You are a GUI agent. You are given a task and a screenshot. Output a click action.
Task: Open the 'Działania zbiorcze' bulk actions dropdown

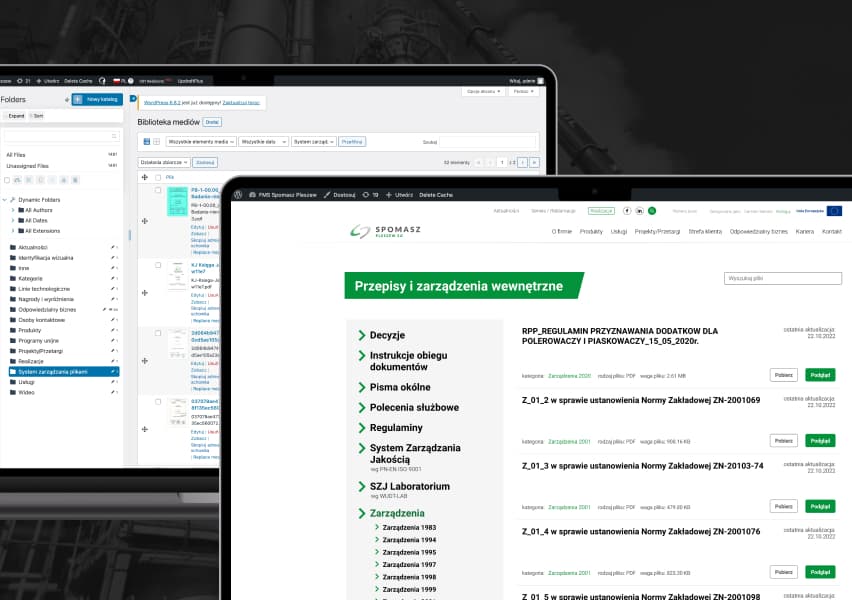click(164, 162)
